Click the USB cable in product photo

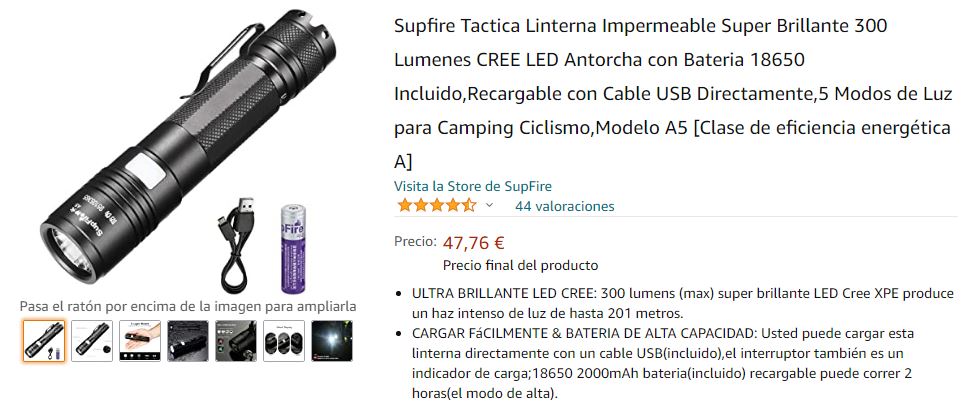pos(236,245)
